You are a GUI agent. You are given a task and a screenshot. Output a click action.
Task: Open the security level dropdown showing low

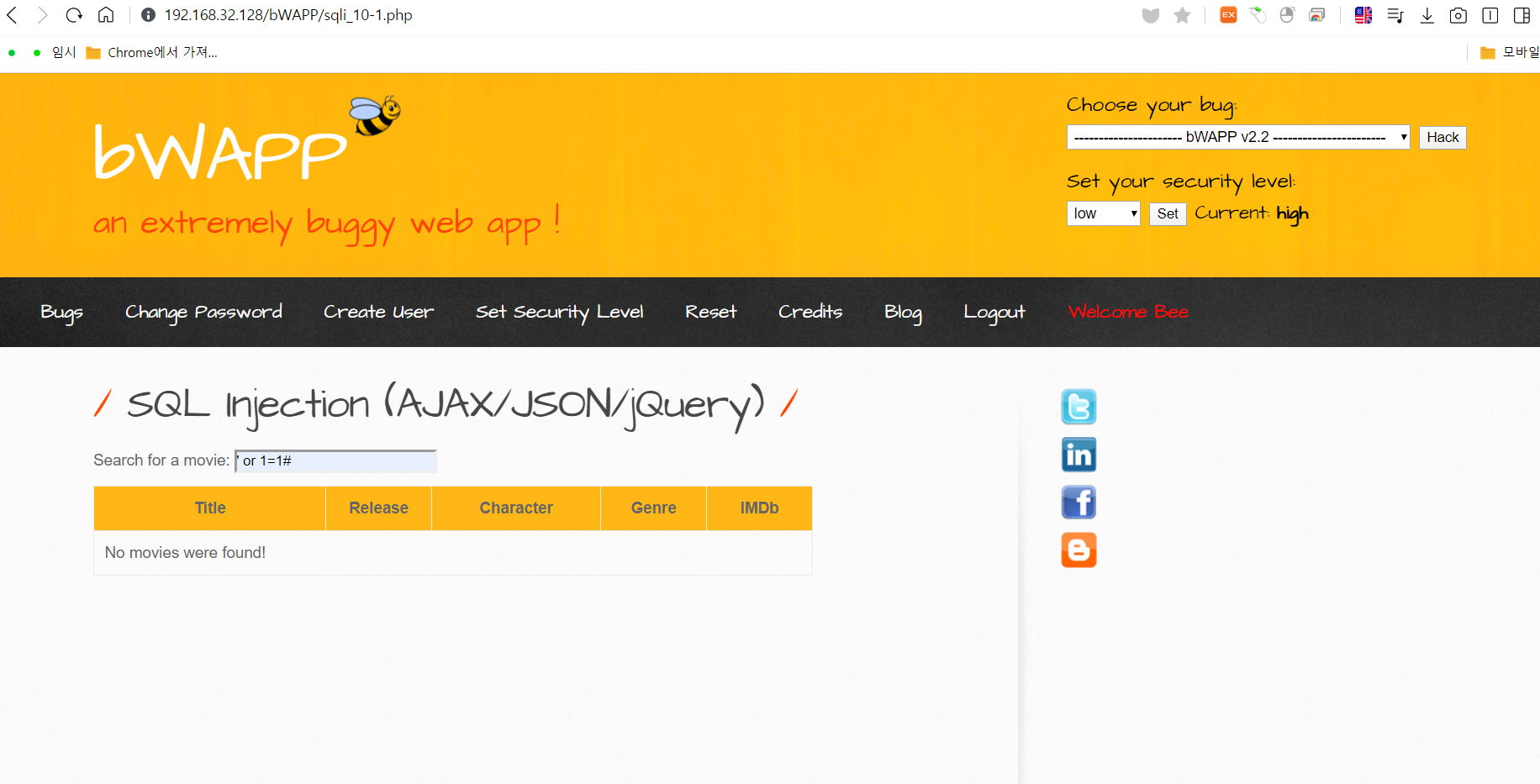[x=1104, y=213]
